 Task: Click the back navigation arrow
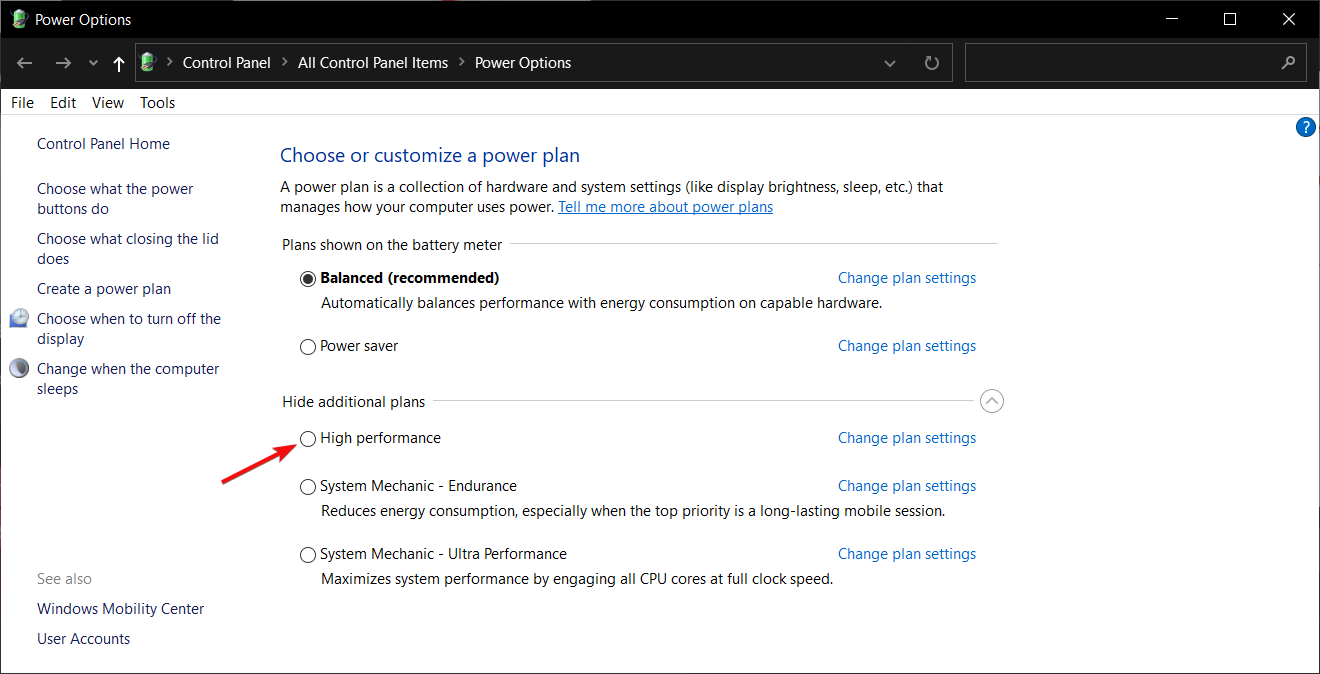[25, 63]
